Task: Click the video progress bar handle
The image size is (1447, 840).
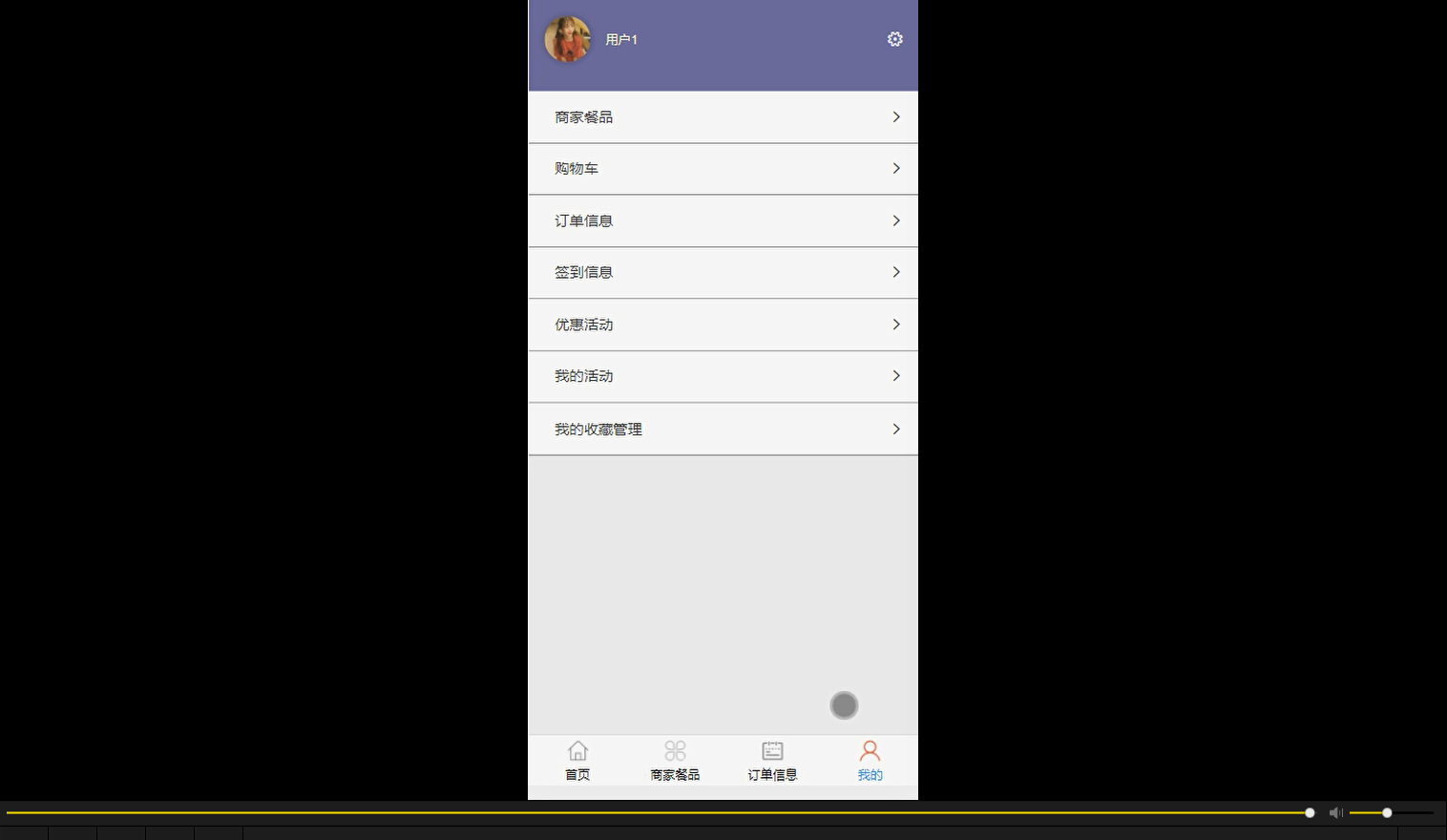Action: pyautogui.click(x=1310, y=813)
